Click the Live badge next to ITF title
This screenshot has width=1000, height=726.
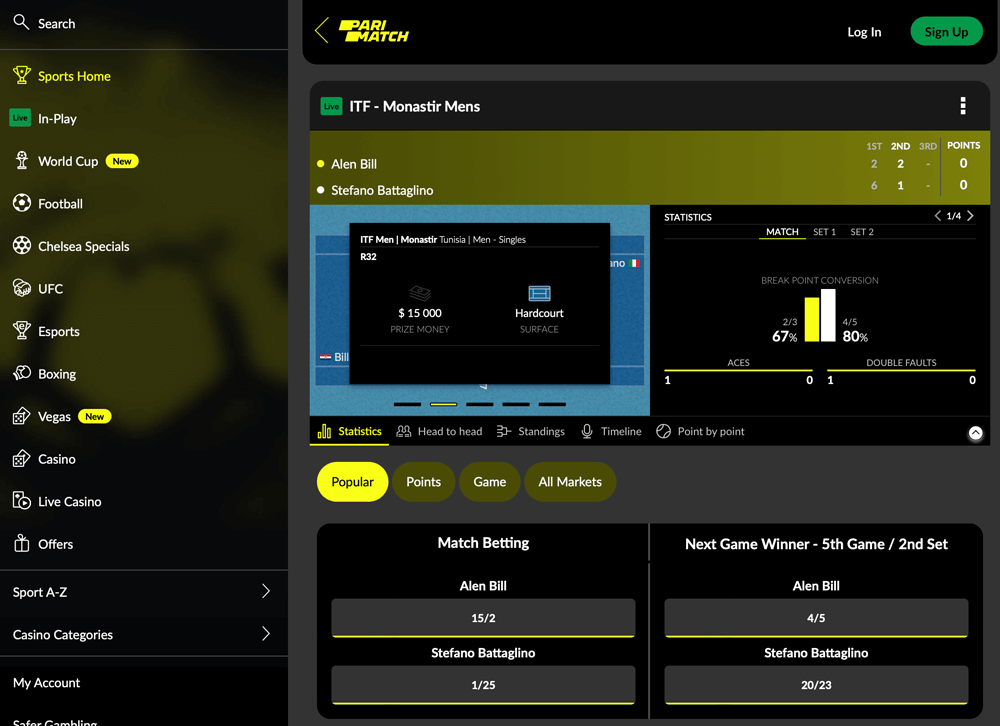[331, 107]
